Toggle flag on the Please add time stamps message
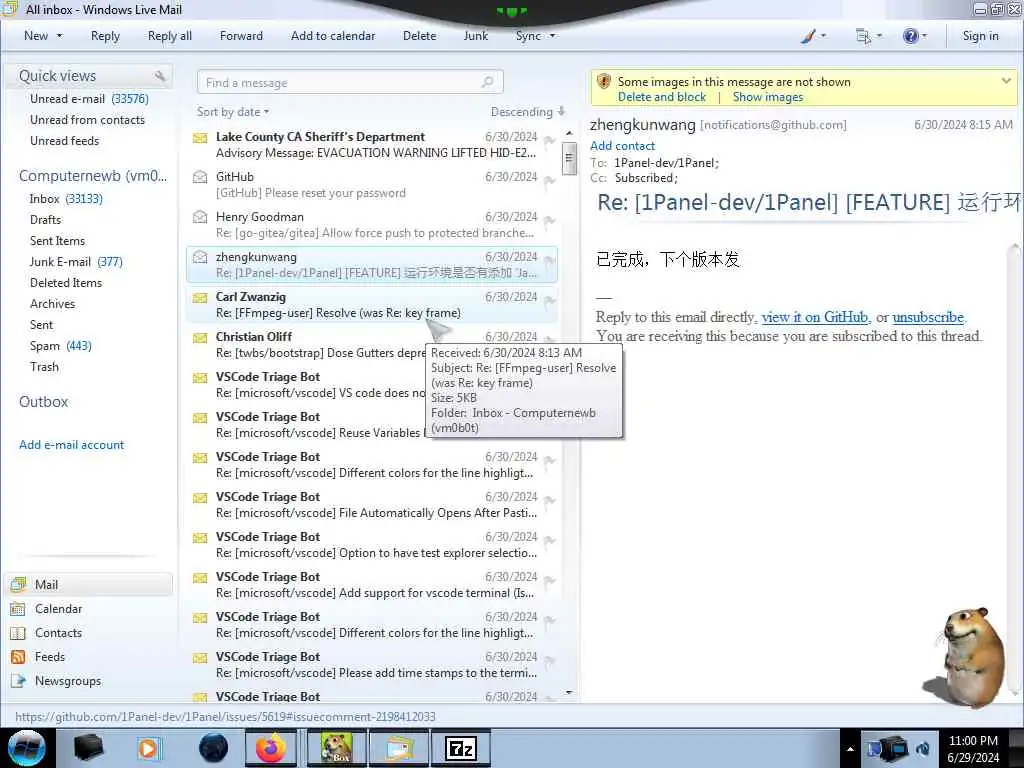The width and height of the screenshot is (1024, 768). click(x=550, y=660)
